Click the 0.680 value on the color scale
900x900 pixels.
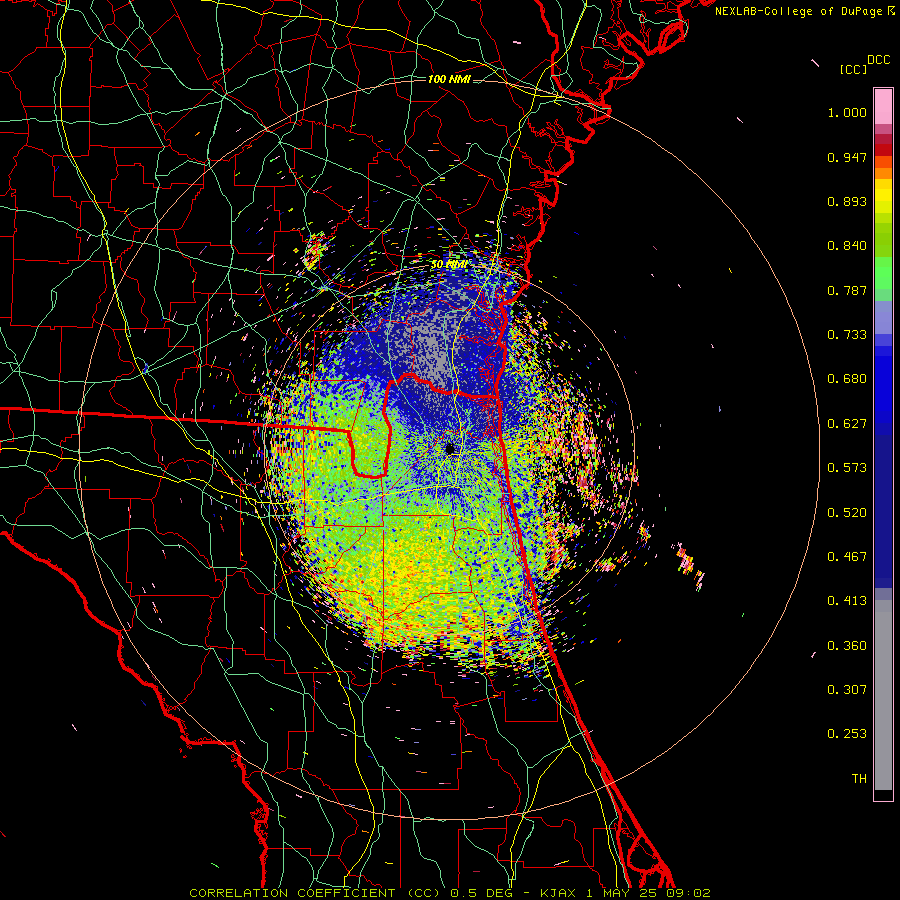(x=847, y=379)
